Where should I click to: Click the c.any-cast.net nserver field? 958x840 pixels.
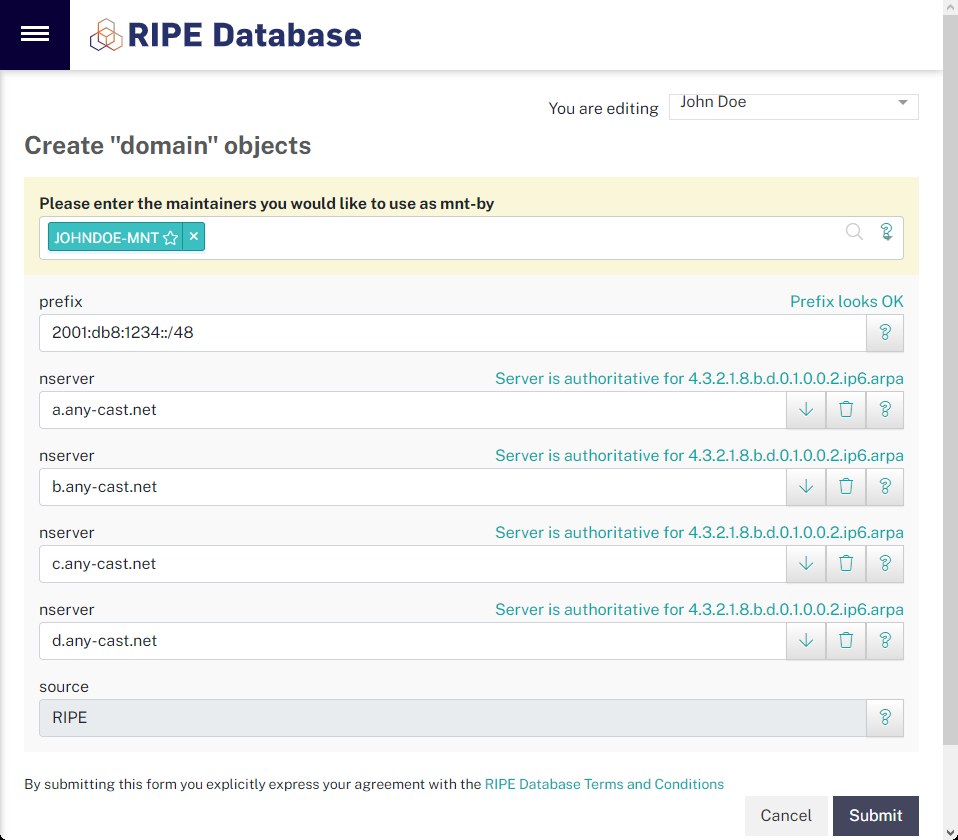click(412, 564)
